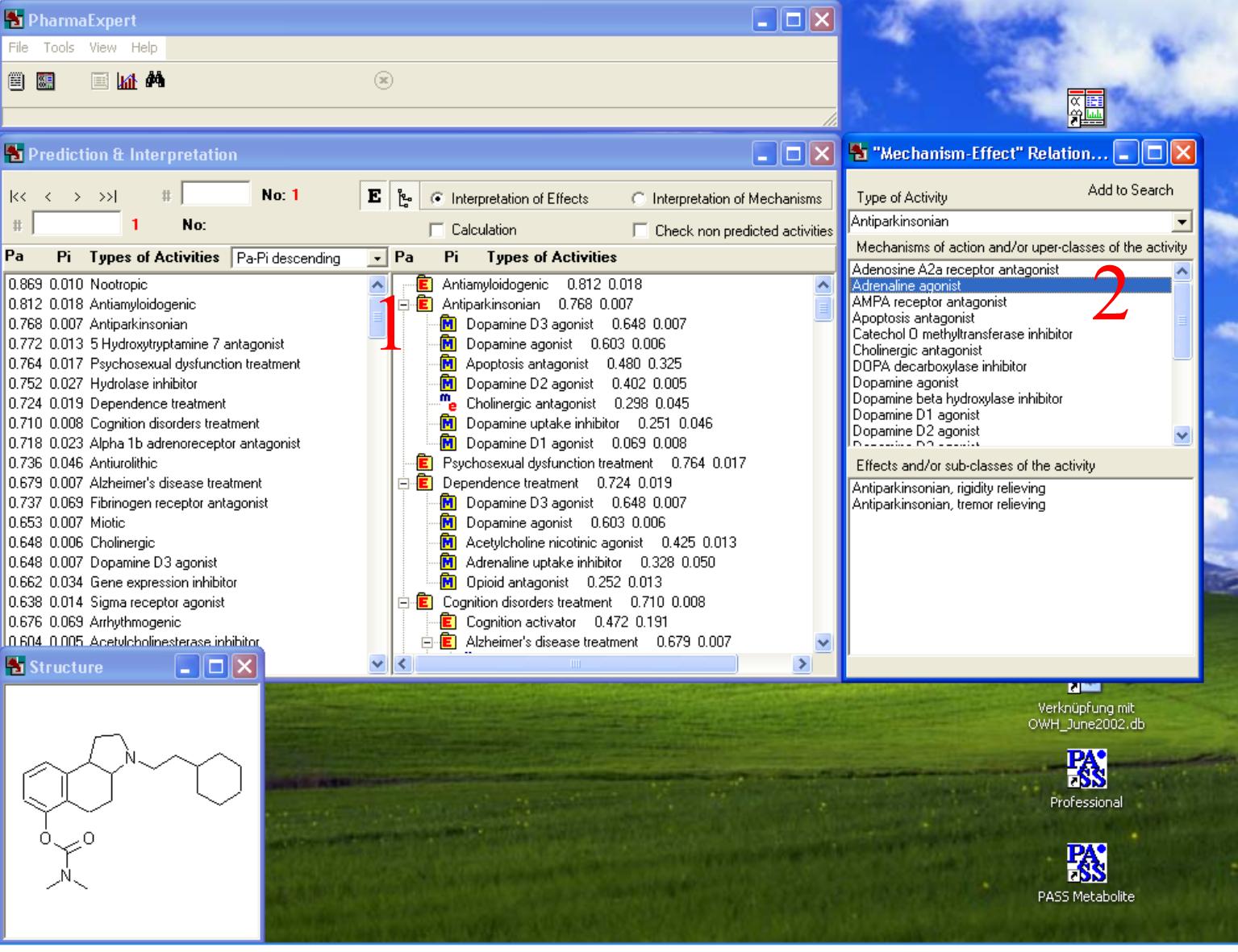Click the bar chart toolbar icon
The image size is (1238, 952).
click(127, 81)
